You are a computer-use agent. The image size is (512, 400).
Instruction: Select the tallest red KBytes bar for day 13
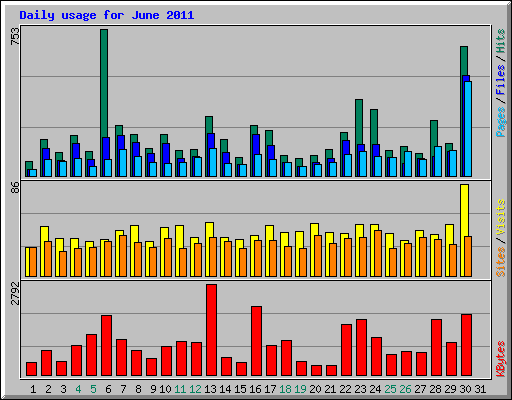(x=211, y=330)
